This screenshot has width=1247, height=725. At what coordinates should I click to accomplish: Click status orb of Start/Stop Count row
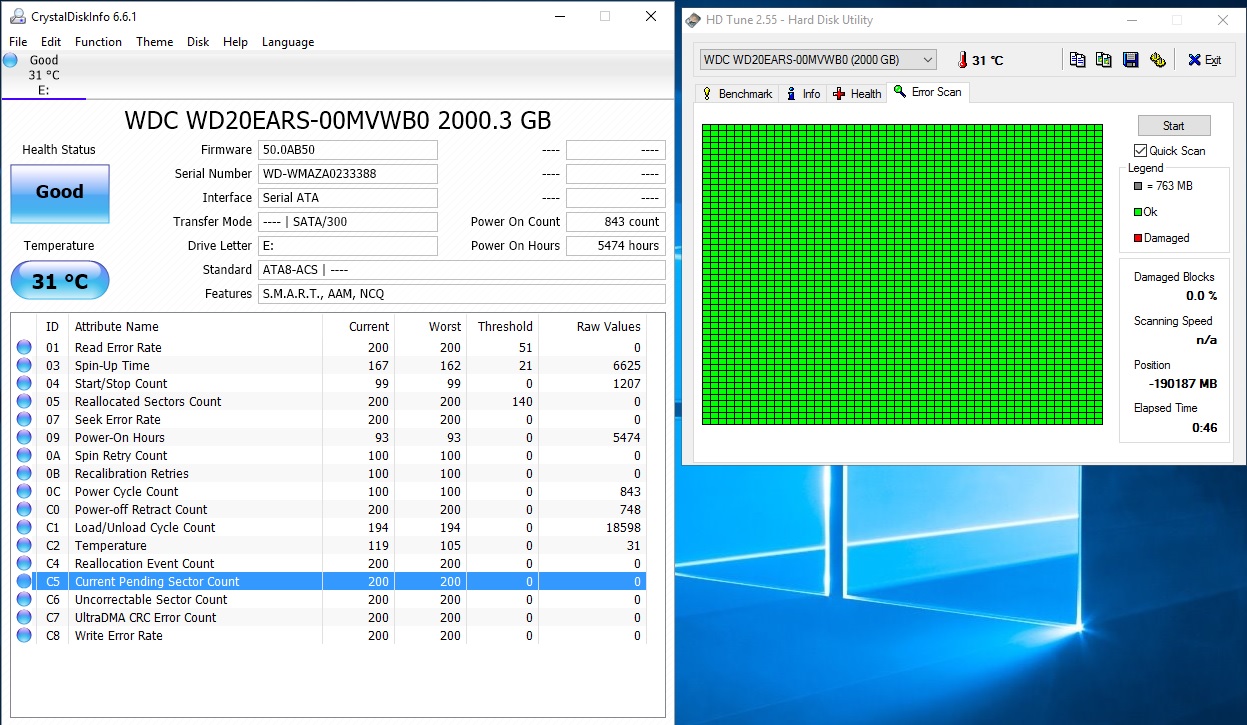24,384
